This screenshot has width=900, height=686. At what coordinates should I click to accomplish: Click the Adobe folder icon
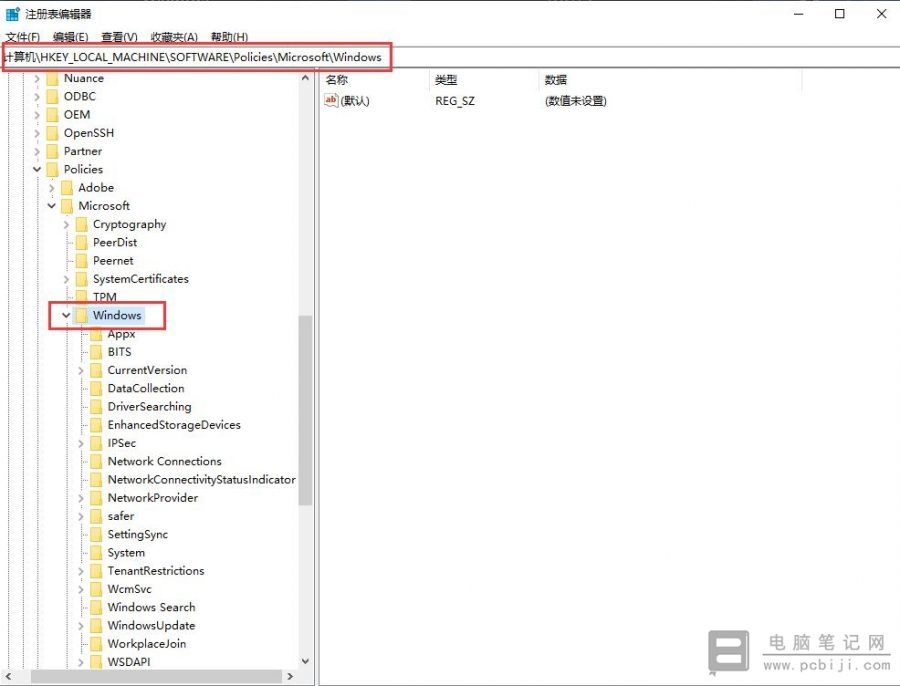click(67, 188)
